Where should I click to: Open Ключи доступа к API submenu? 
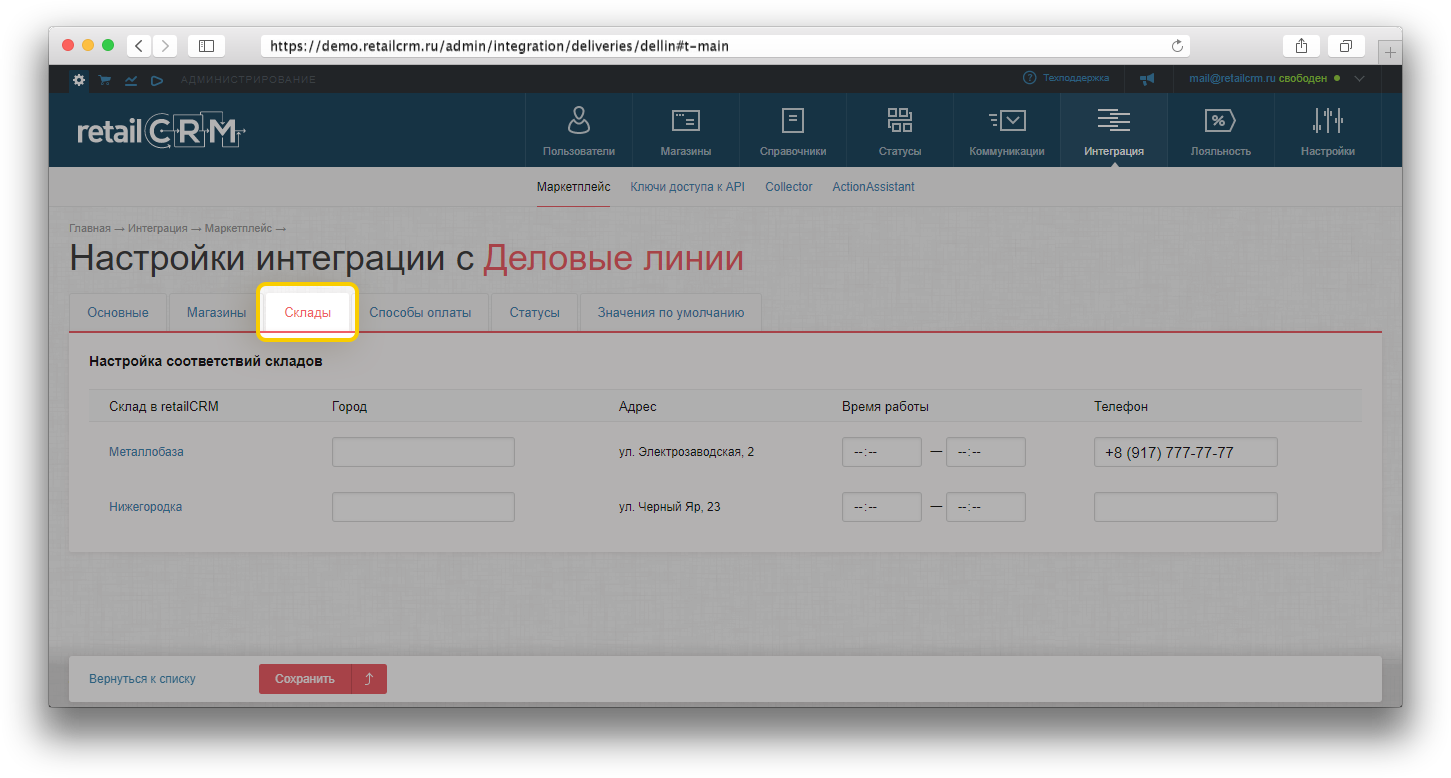pos(688,187)
